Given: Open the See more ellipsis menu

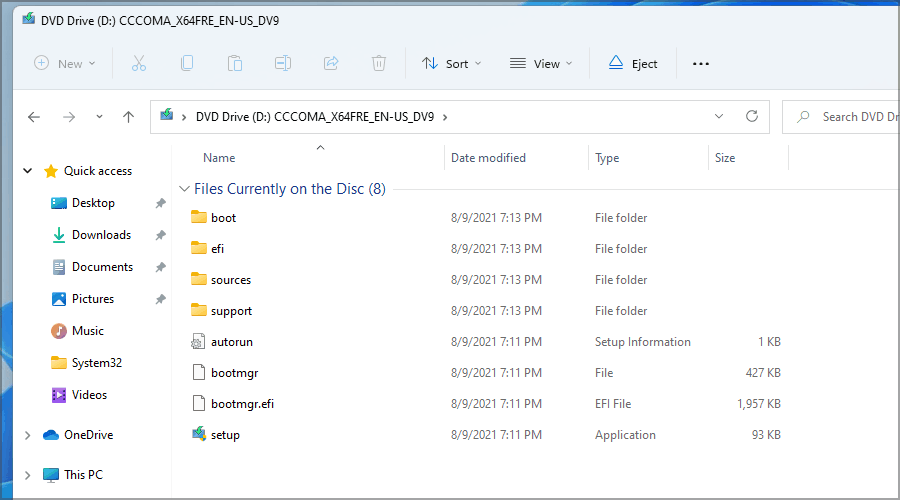Looking at the screenshot, I should pyautogui.click(x=701, y=64).
